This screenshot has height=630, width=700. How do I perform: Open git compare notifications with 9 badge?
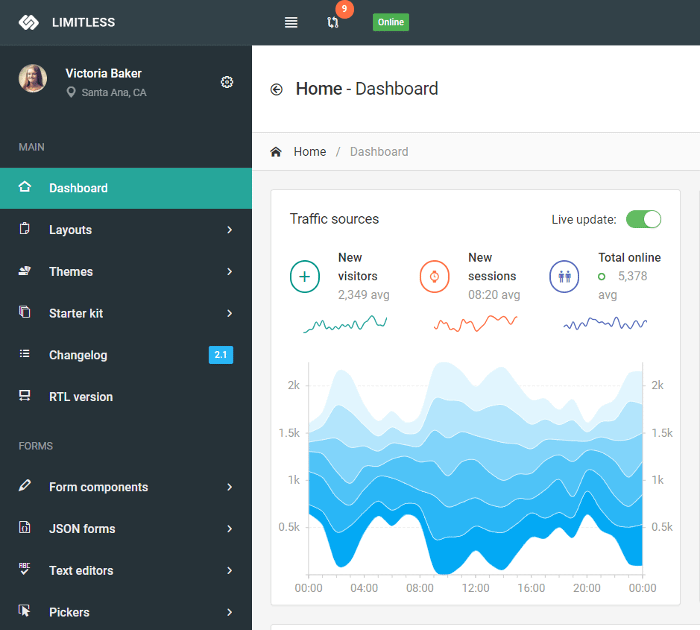(333, 22)
